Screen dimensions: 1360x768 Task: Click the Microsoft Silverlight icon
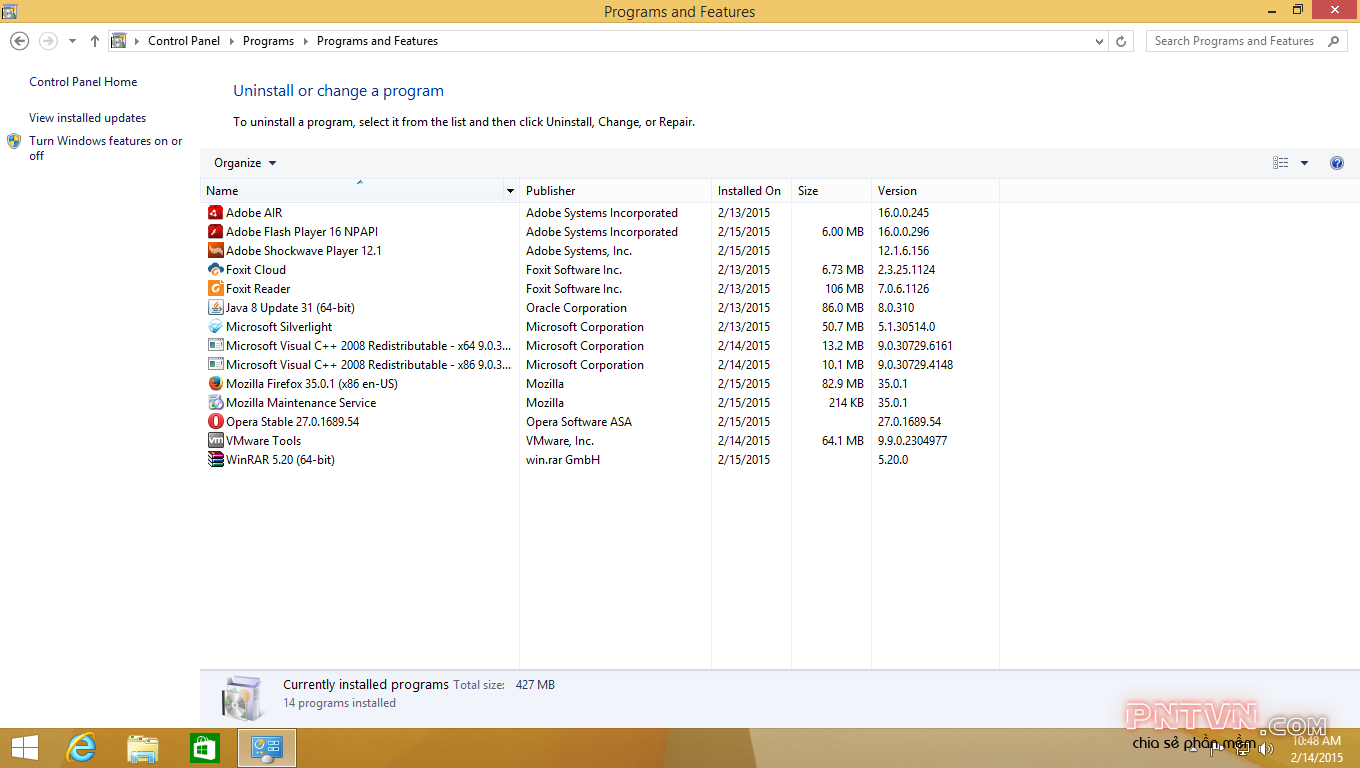[x=215, y=327]
